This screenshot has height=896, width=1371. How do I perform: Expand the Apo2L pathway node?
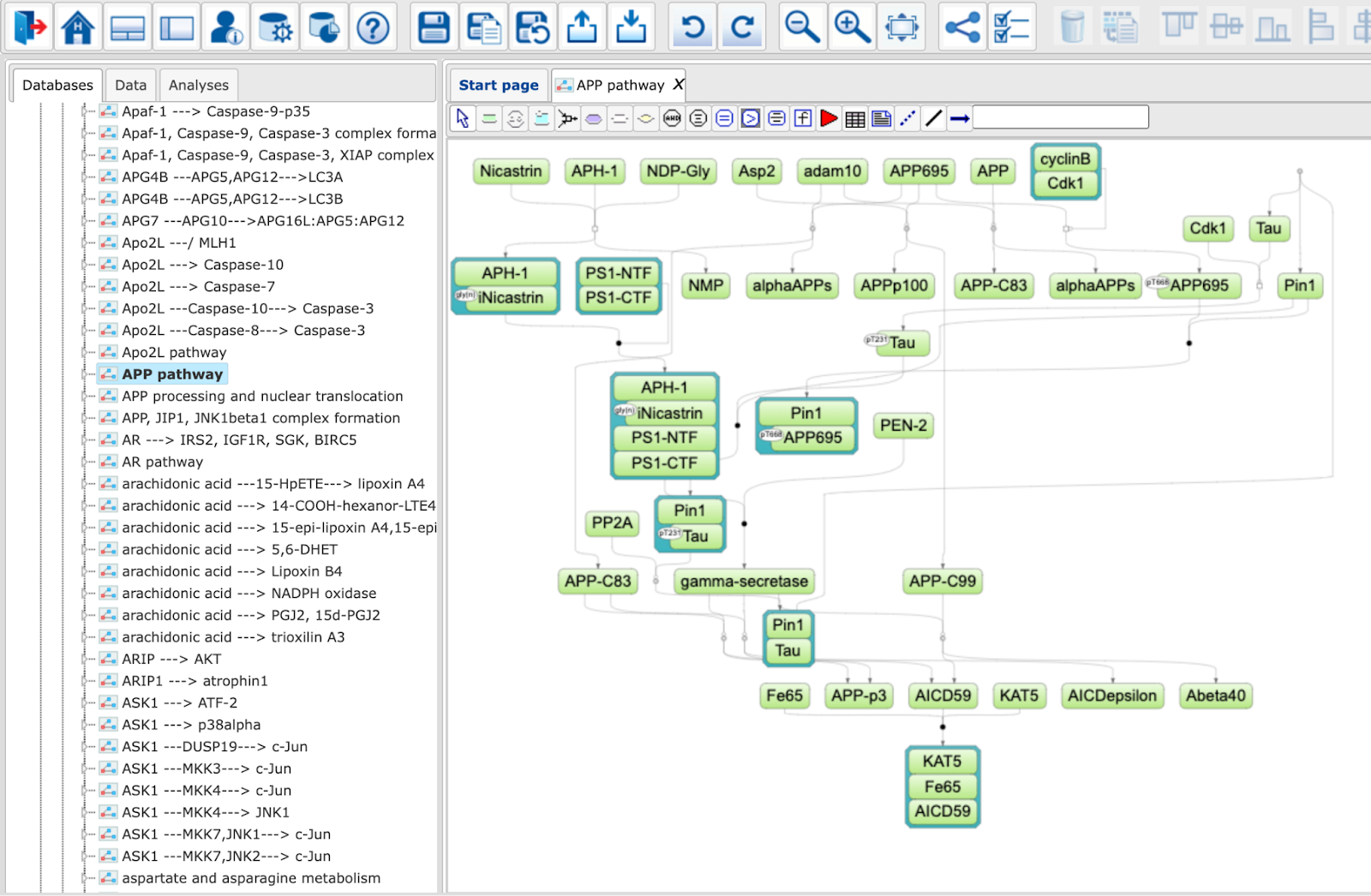coord(85,352)
